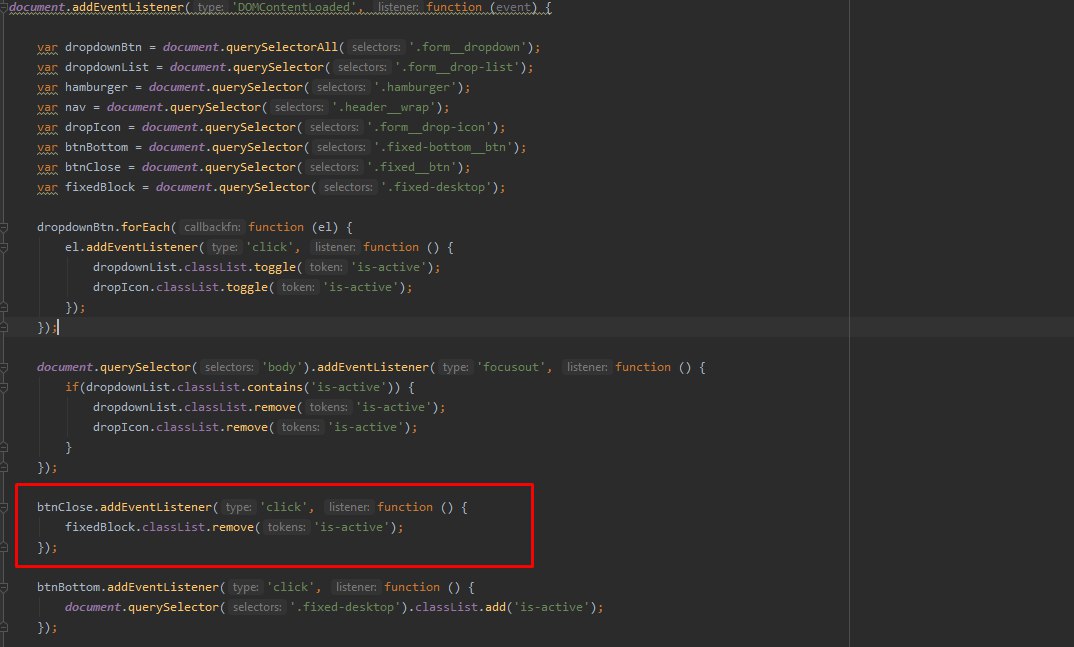The image size is (1074, 647).
Task: Collapse the btnBottom.addEventListener fold marker
Action: tap(3, 587)
